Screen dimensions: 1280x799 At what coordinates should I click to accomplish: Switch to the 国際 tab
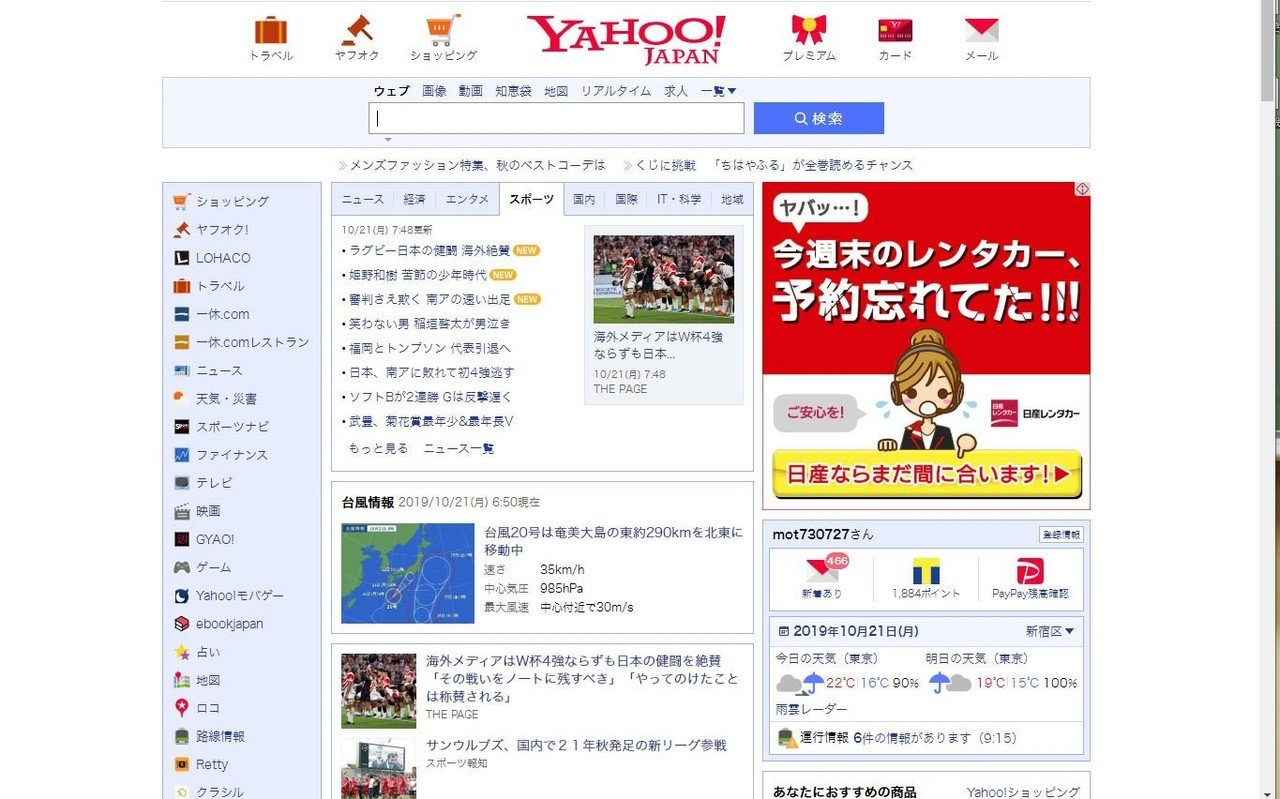(x=626, y=199)
